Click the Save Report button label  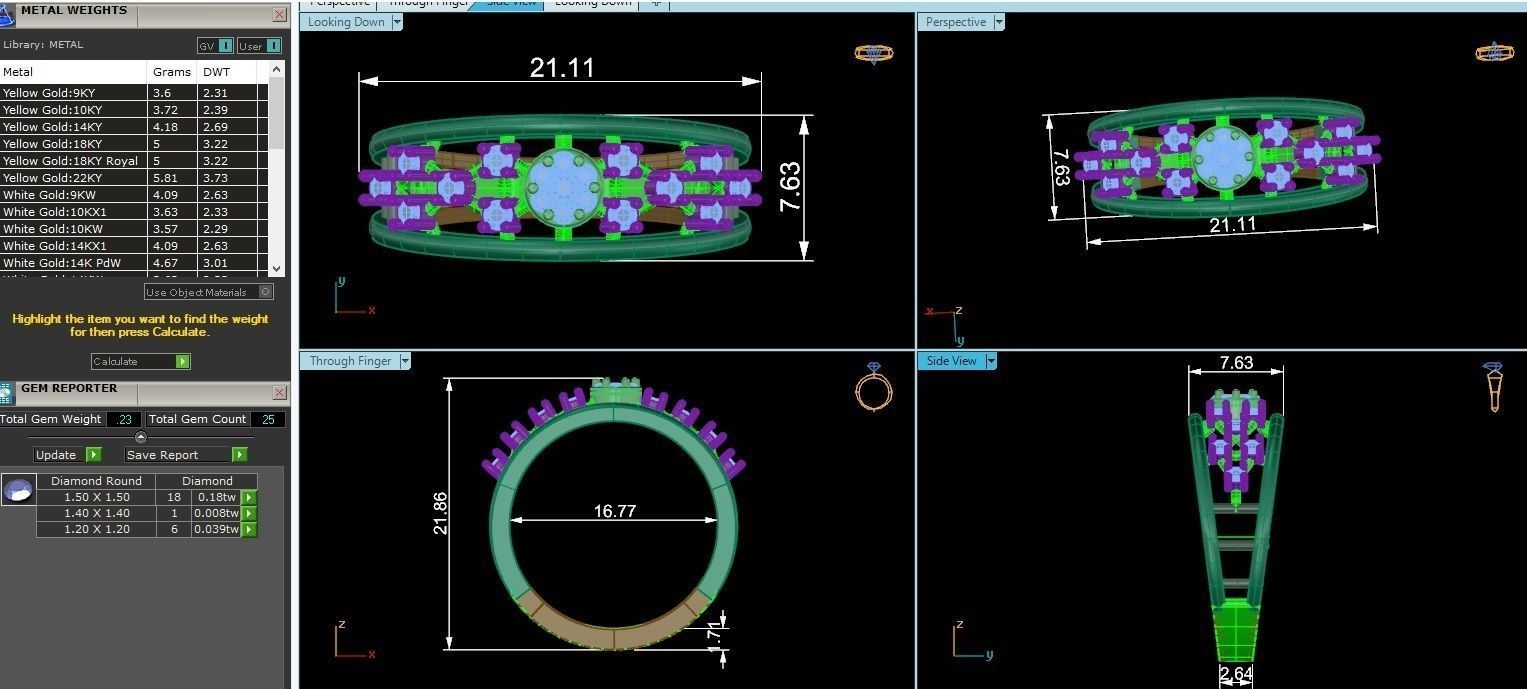(x=162, y=455)
